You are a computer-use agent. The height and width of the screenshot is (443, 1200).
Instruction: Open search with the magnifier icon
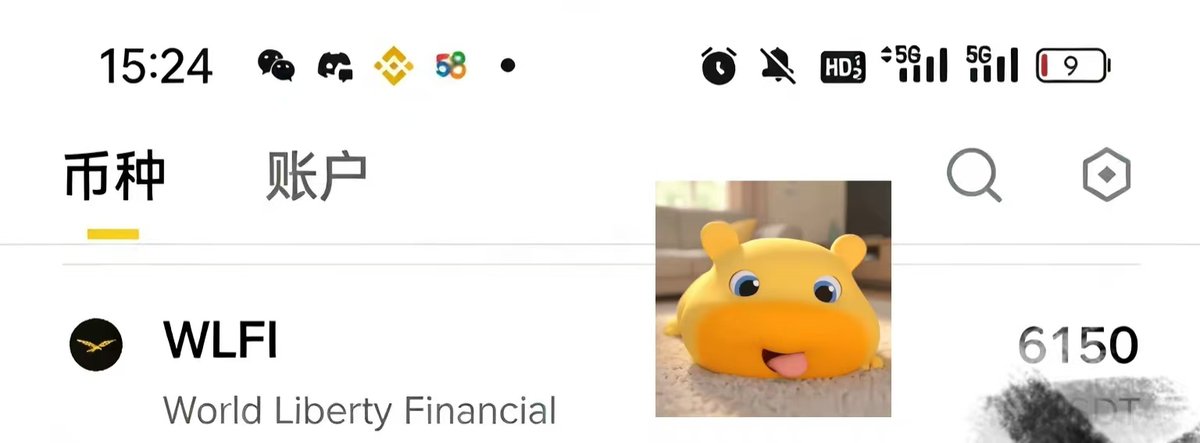point(974,178)
